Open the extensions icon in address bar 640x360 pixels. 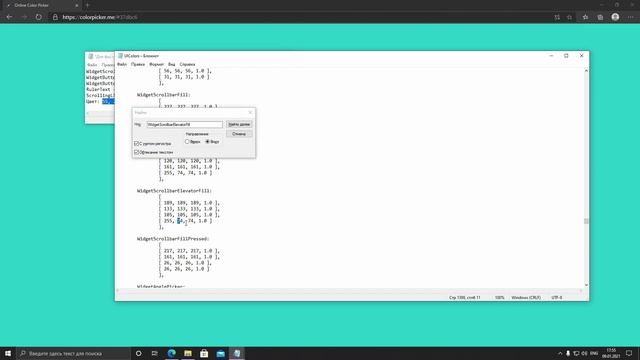557,17
